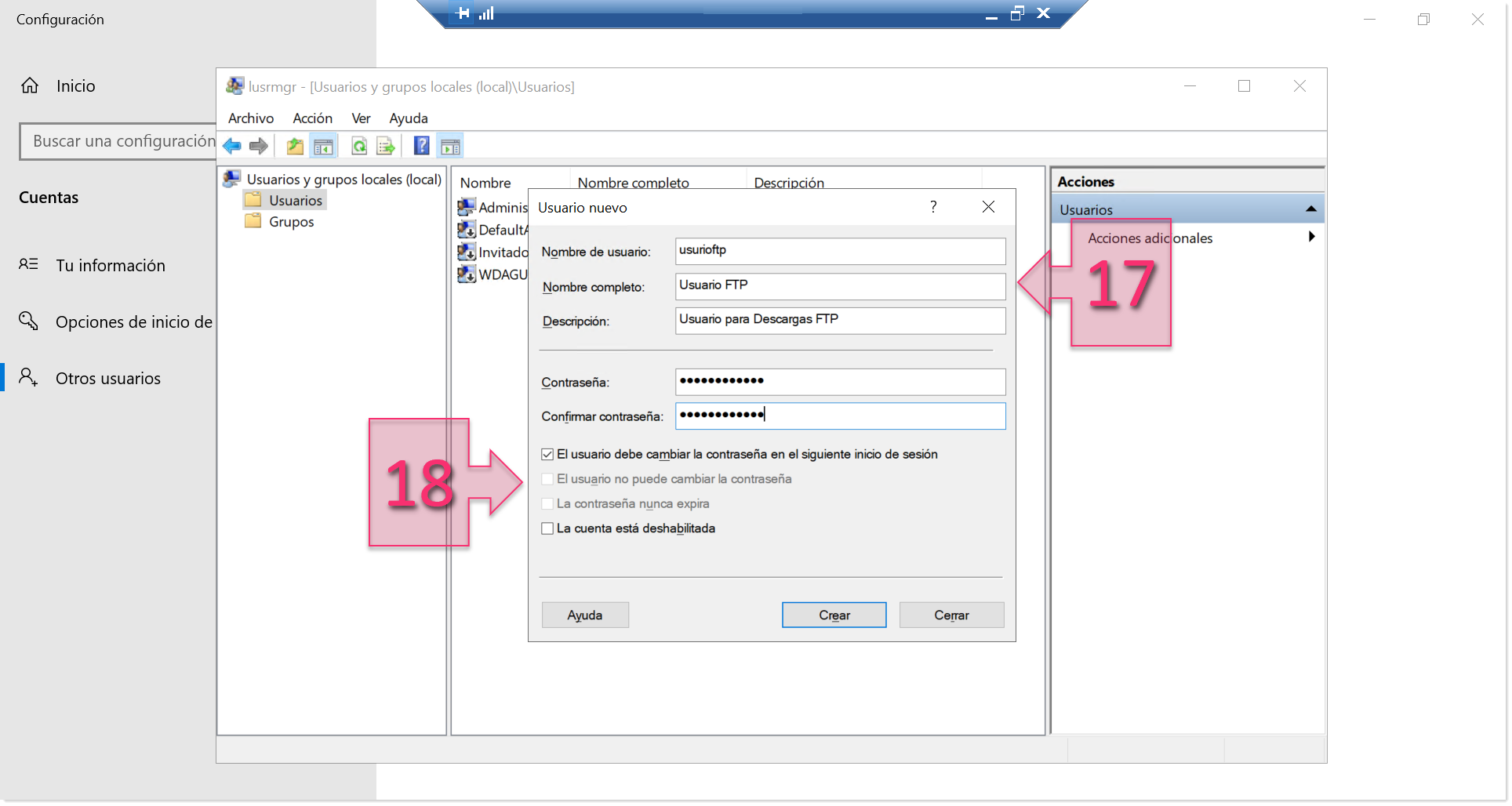This screenshot has width=1512, height=806.
Task: Open Help using the blue question mark icon
Action: point(421,146)
